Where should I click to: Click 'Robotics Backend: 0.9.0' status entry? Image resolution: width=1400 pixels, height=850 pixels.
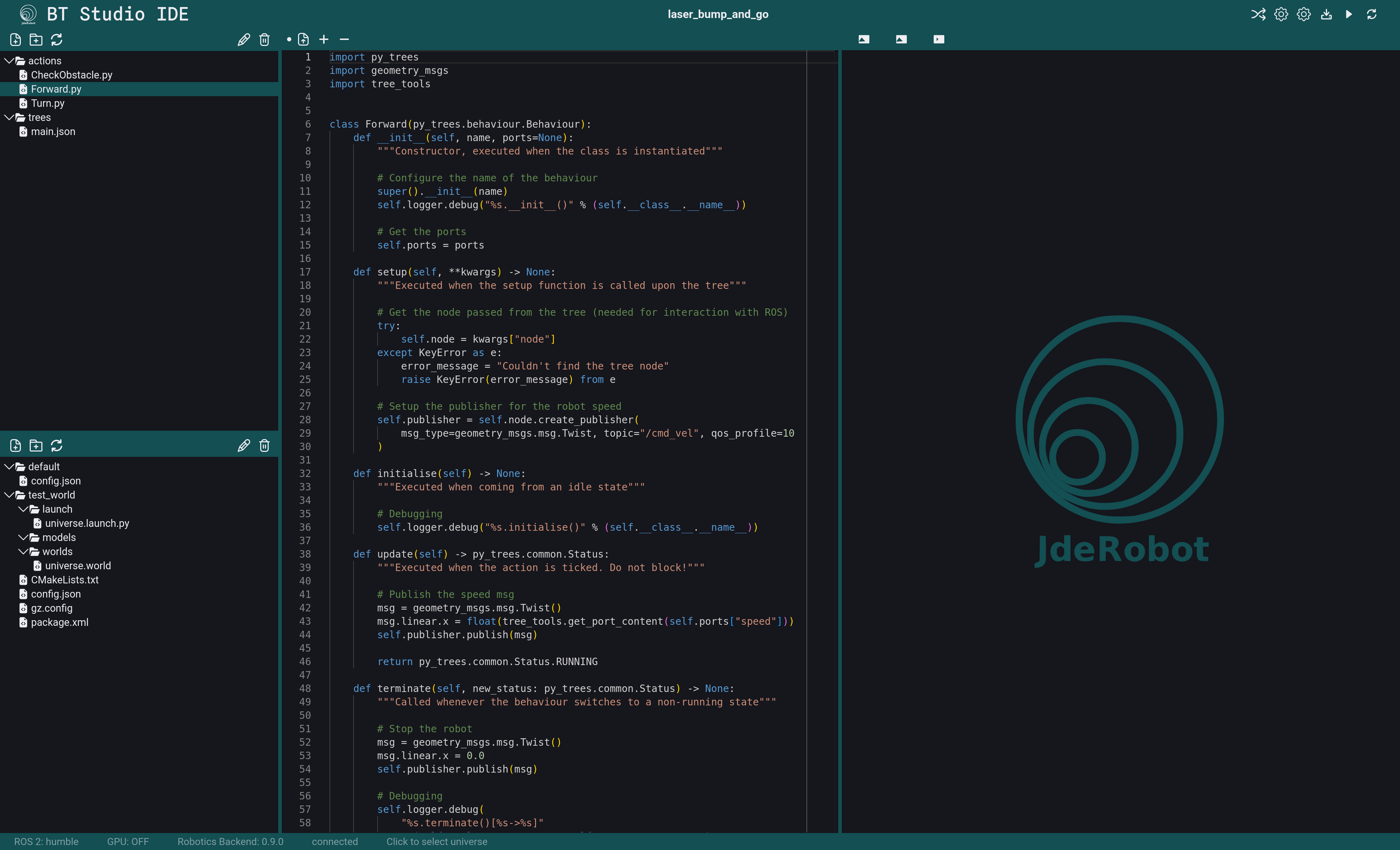230,842
